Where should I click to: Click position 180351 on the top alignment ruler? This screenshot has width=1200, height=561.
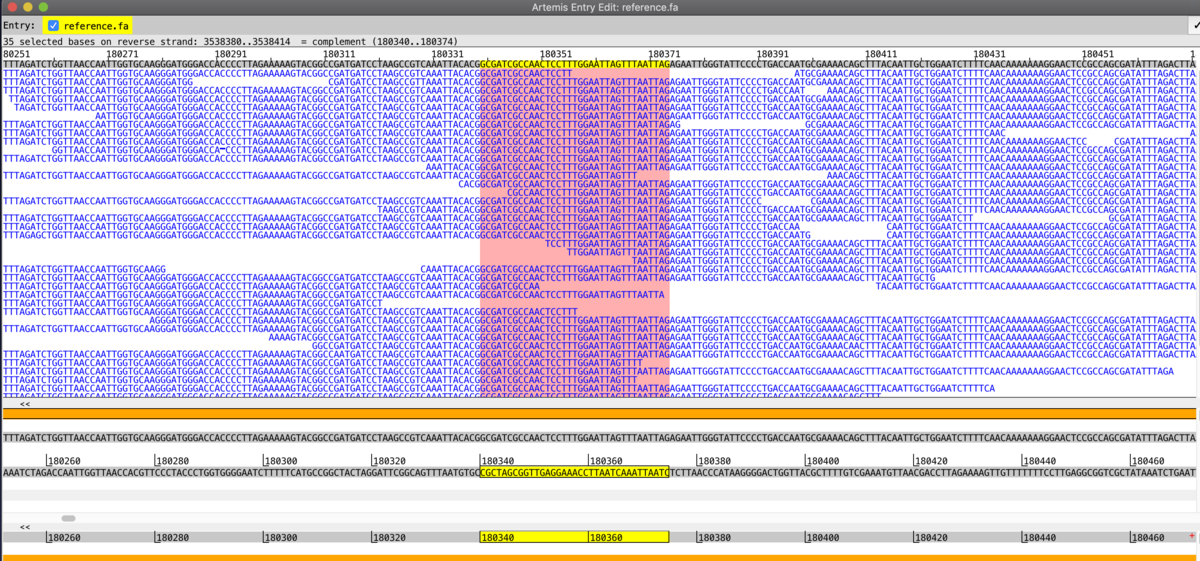click(556, 54)
